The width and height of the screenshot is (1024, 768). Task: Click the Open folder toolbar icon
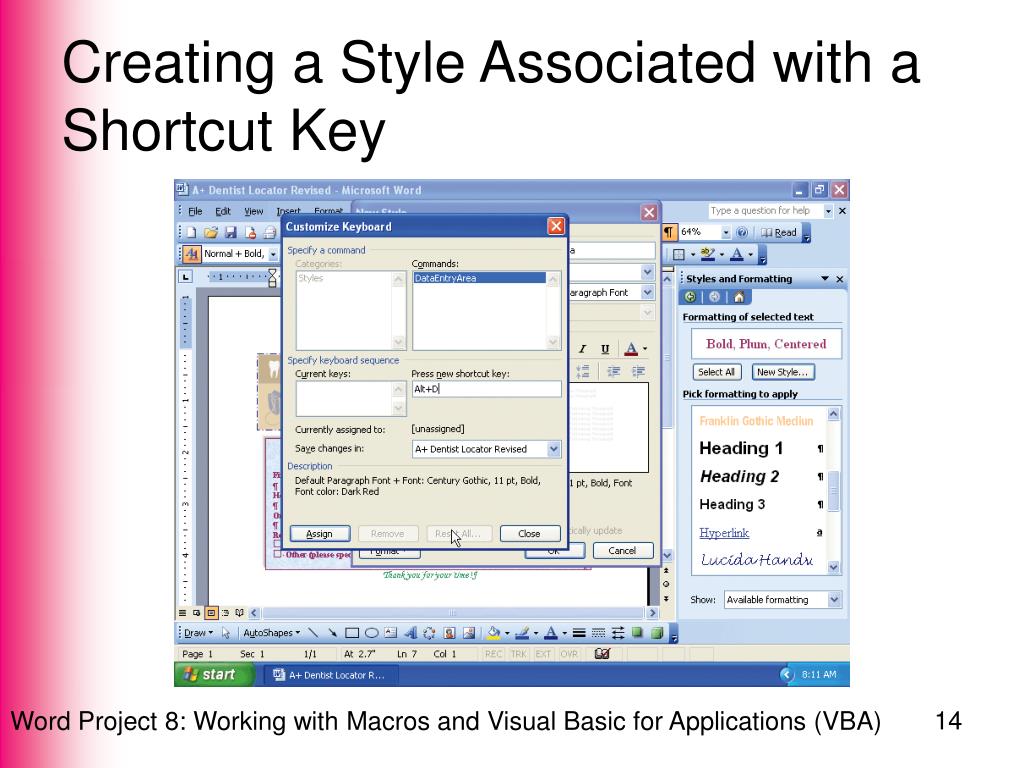(210, 232)
